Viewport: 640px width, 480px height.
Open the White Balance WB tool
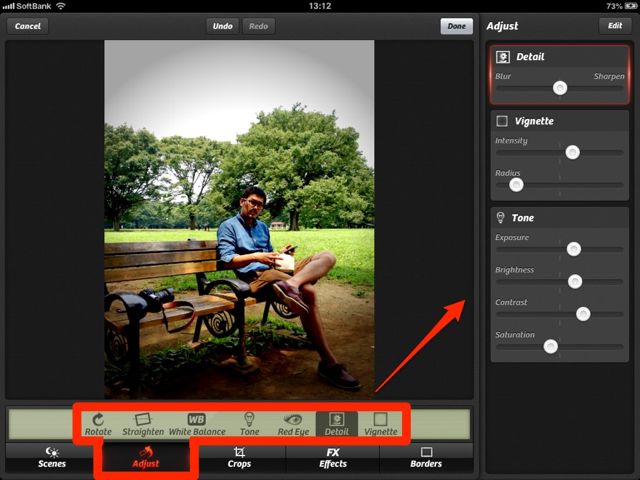[197, 424]
